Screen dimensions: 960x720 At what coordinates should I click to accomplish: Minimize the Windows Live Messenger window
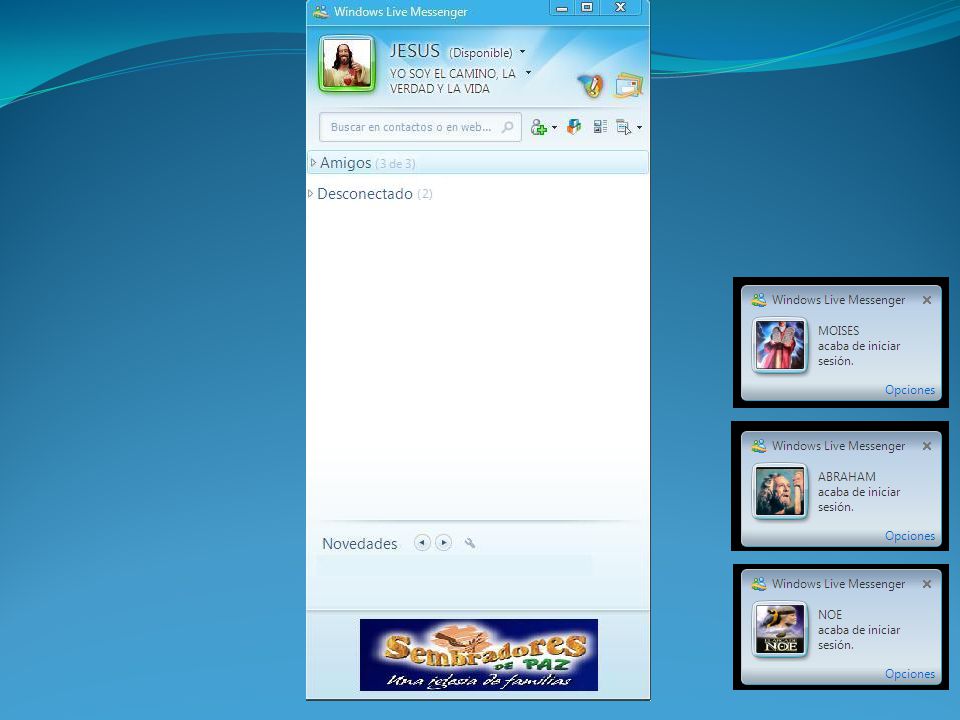point(561,8)
